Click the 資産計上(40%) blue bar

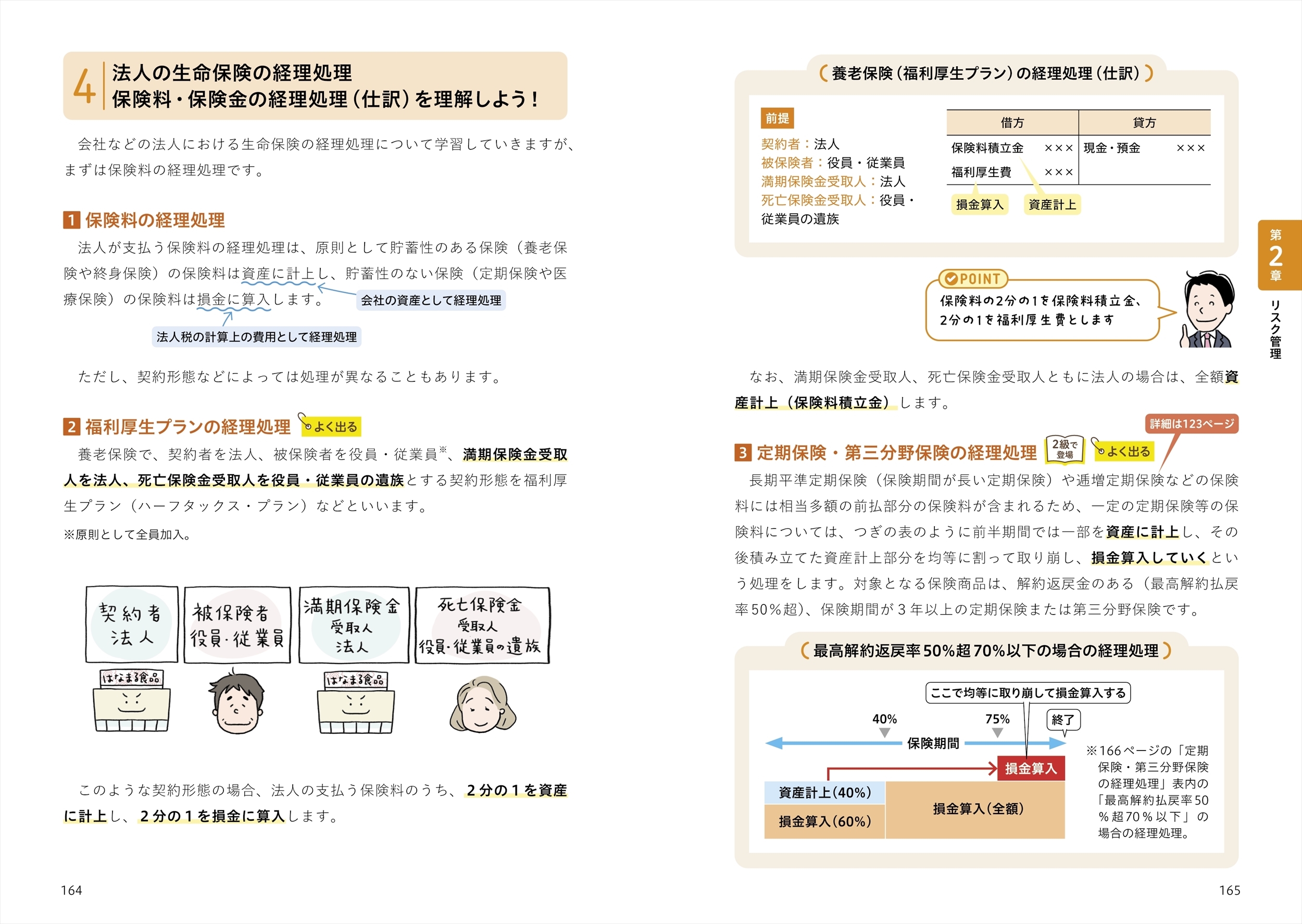click(x=824, y=792)
